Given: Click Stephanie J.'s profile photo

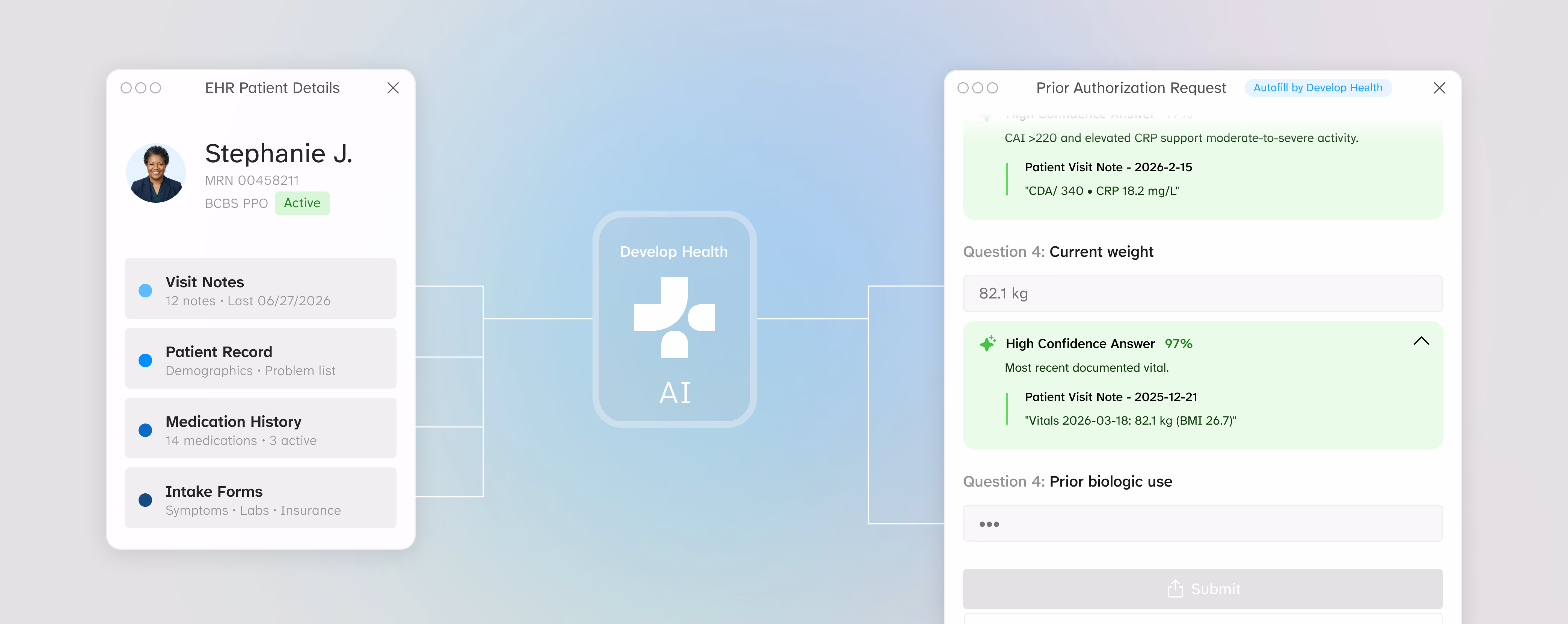Looking at the screenshot, I should point(156,173).
